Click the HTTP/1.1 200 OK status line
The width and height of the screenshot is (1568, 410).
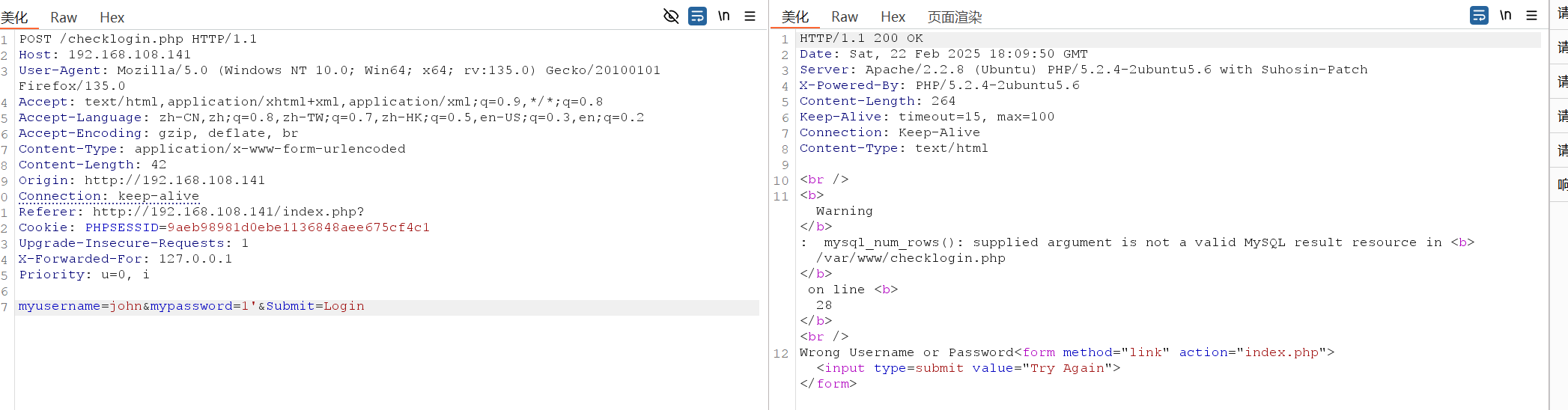861,38
